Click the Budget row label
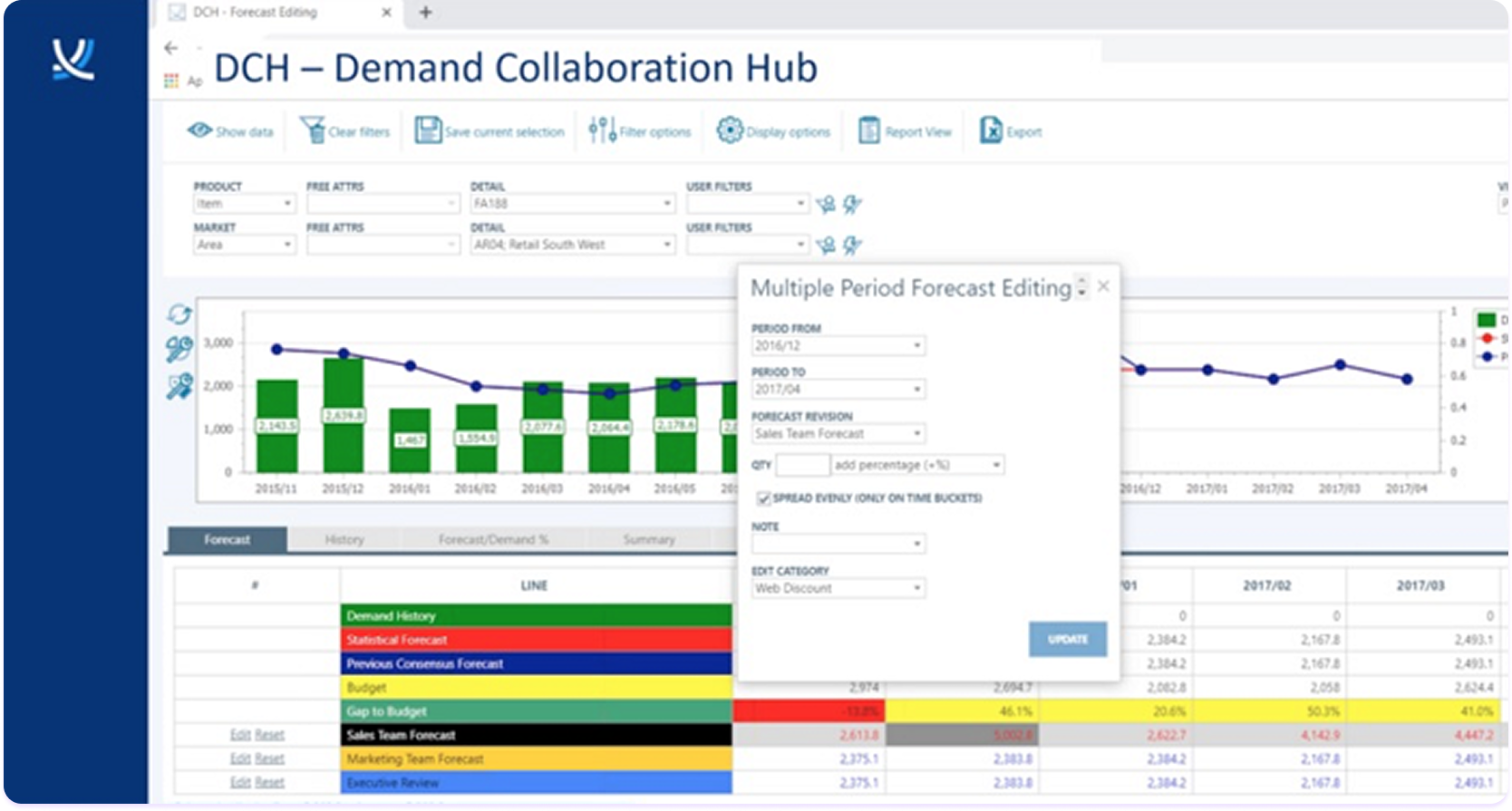The width and height of the screenshot is (1512, 811). tap(536, 687)
